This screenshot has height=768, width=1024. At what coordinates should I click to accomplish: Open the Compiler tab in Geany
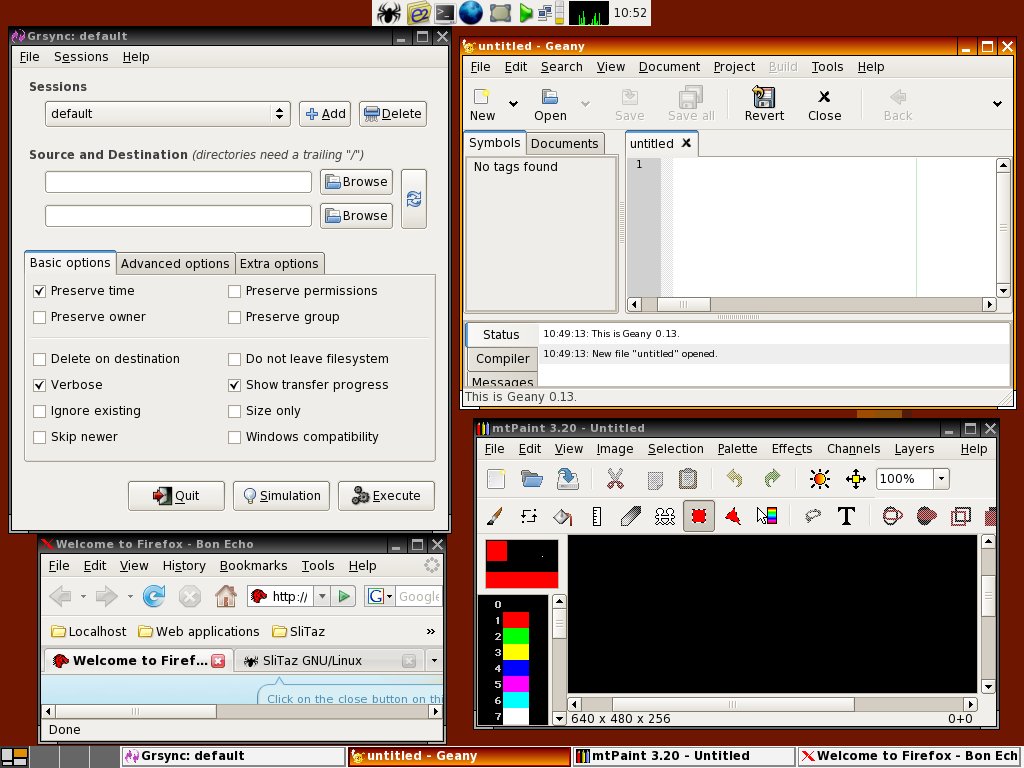[502, 359]
